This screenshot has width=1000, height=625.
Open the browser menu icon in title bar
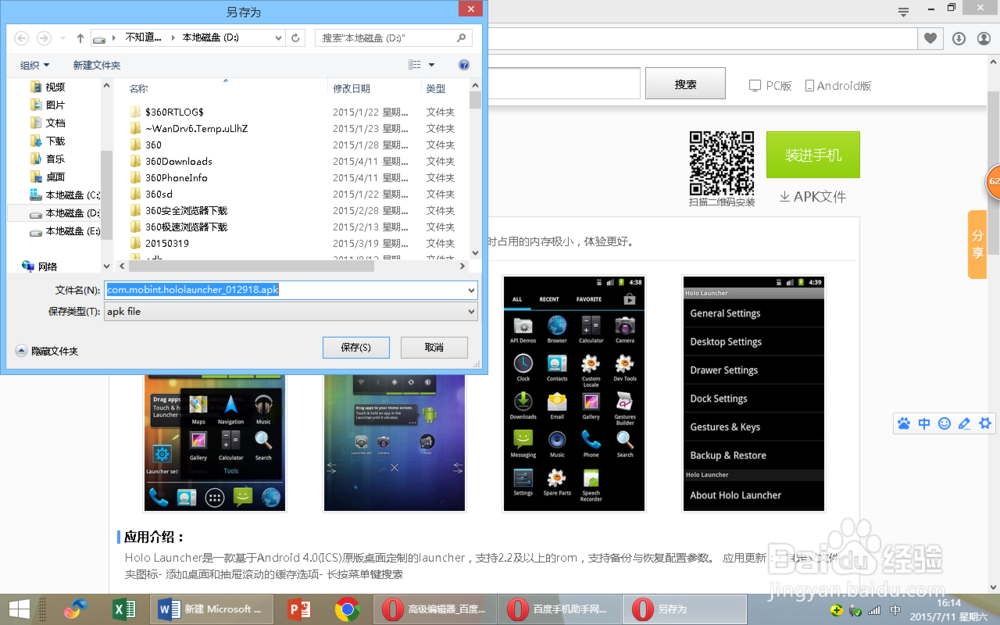click(x=903, y=11)
